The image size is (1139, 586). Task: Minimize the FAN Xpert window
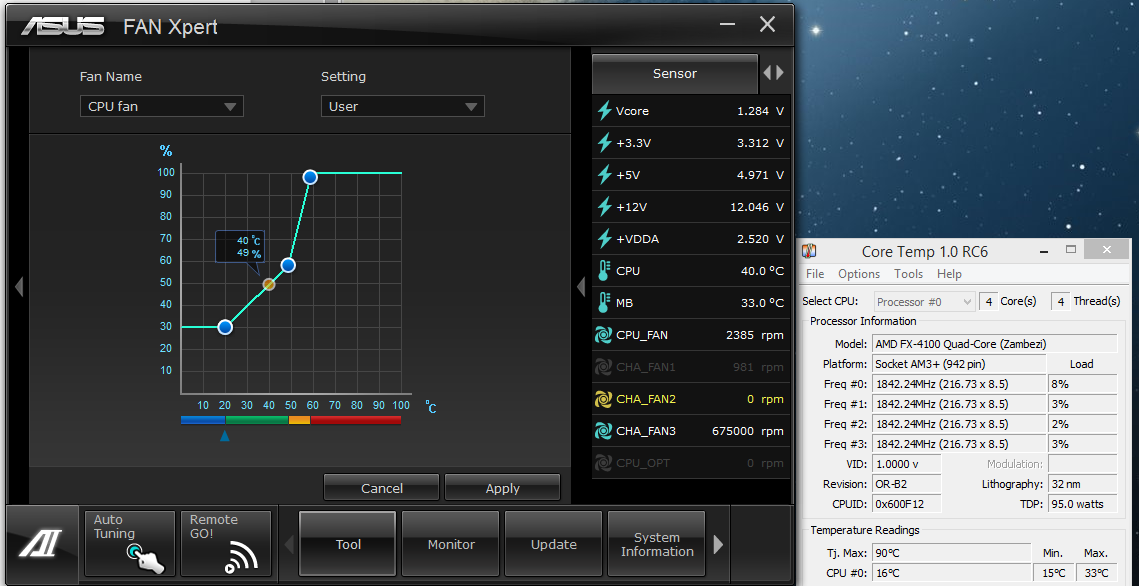tap(728, 25)
